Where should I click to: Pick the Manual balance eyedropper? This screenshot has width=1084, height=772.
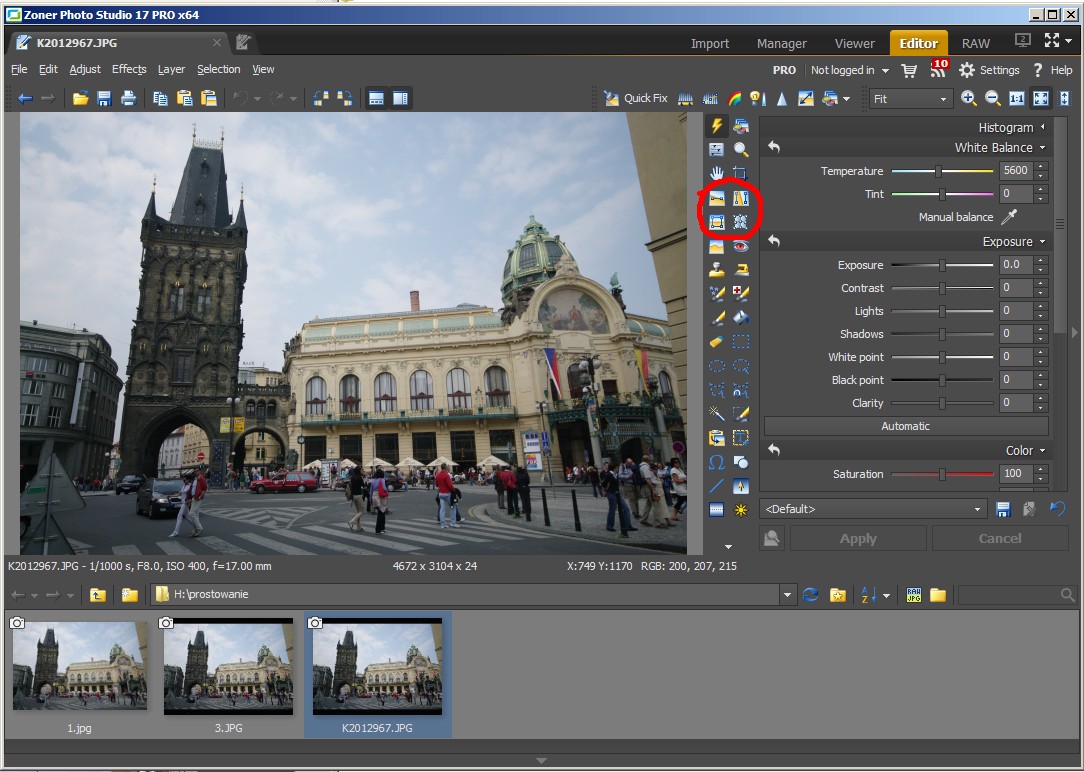(x=1009, y=217)
